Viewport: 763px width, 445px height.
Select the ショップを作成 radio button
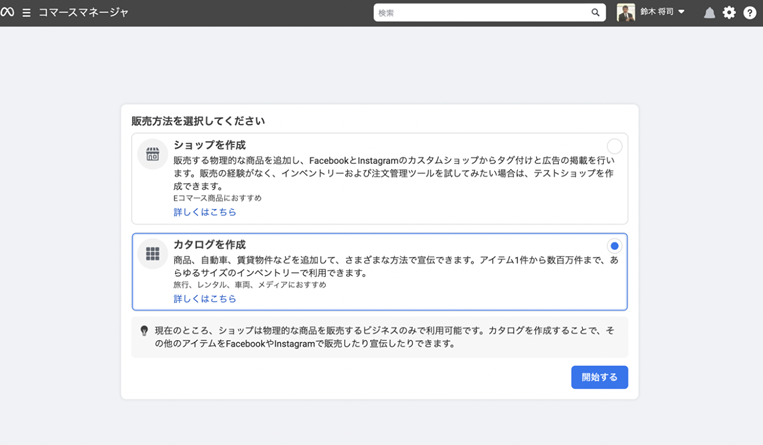pos(614,146)
